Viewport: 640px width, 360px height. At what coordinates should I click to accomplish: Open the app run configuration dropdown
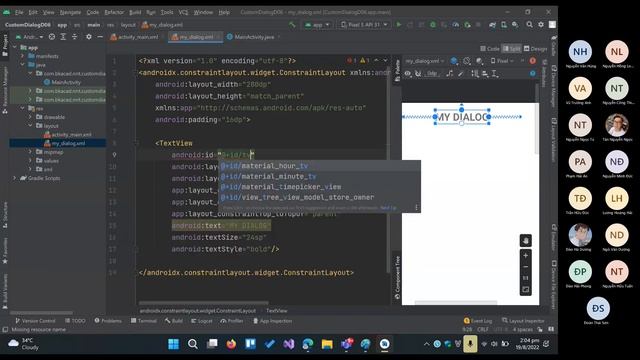point(317,25)
